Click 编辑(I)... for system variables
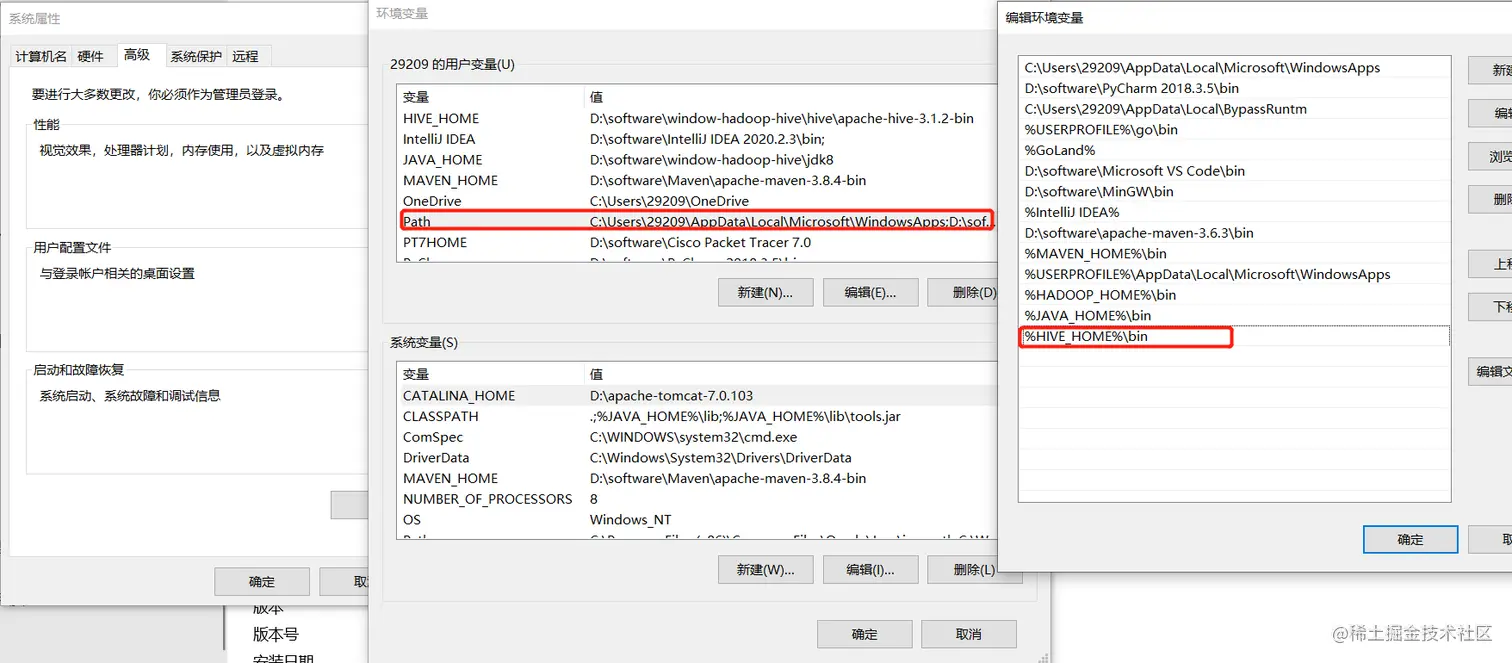Screen dimensions: 1512x663 pyautogui.click(x=870, y=569)
